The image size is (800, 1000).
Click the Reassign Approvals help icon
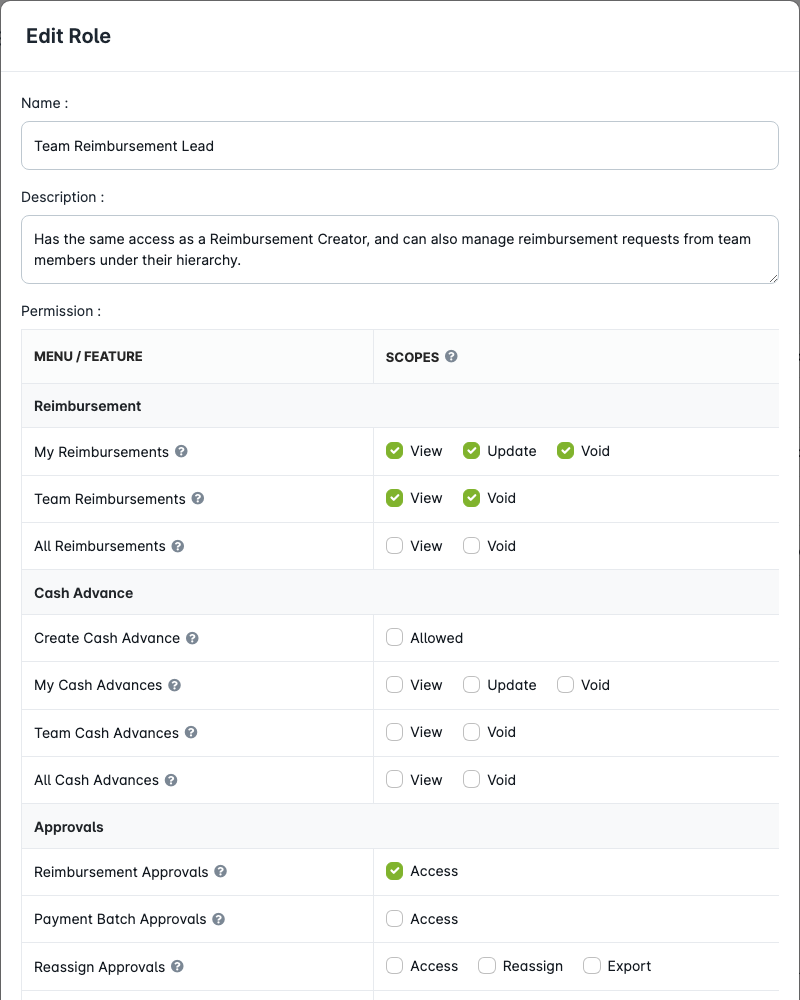coord(177,966)
